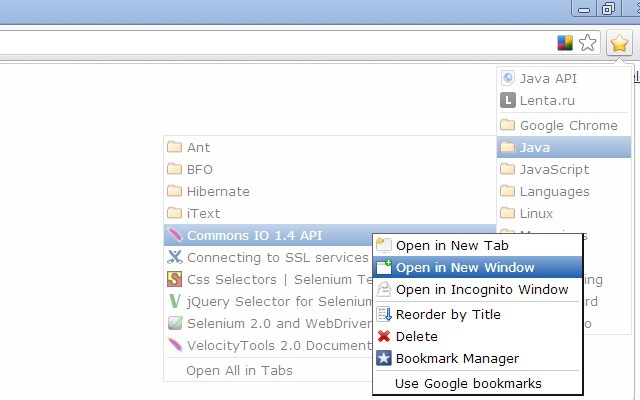This screenshot has height=400, width=640.
Task: Click Use Google bookmarks option
Action: (x=468, y=383)
